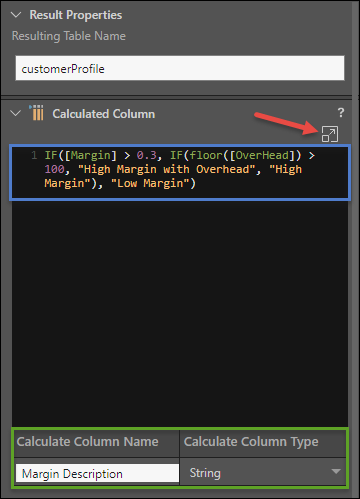Click the Calculate Column Type header

tap(251, 442)
